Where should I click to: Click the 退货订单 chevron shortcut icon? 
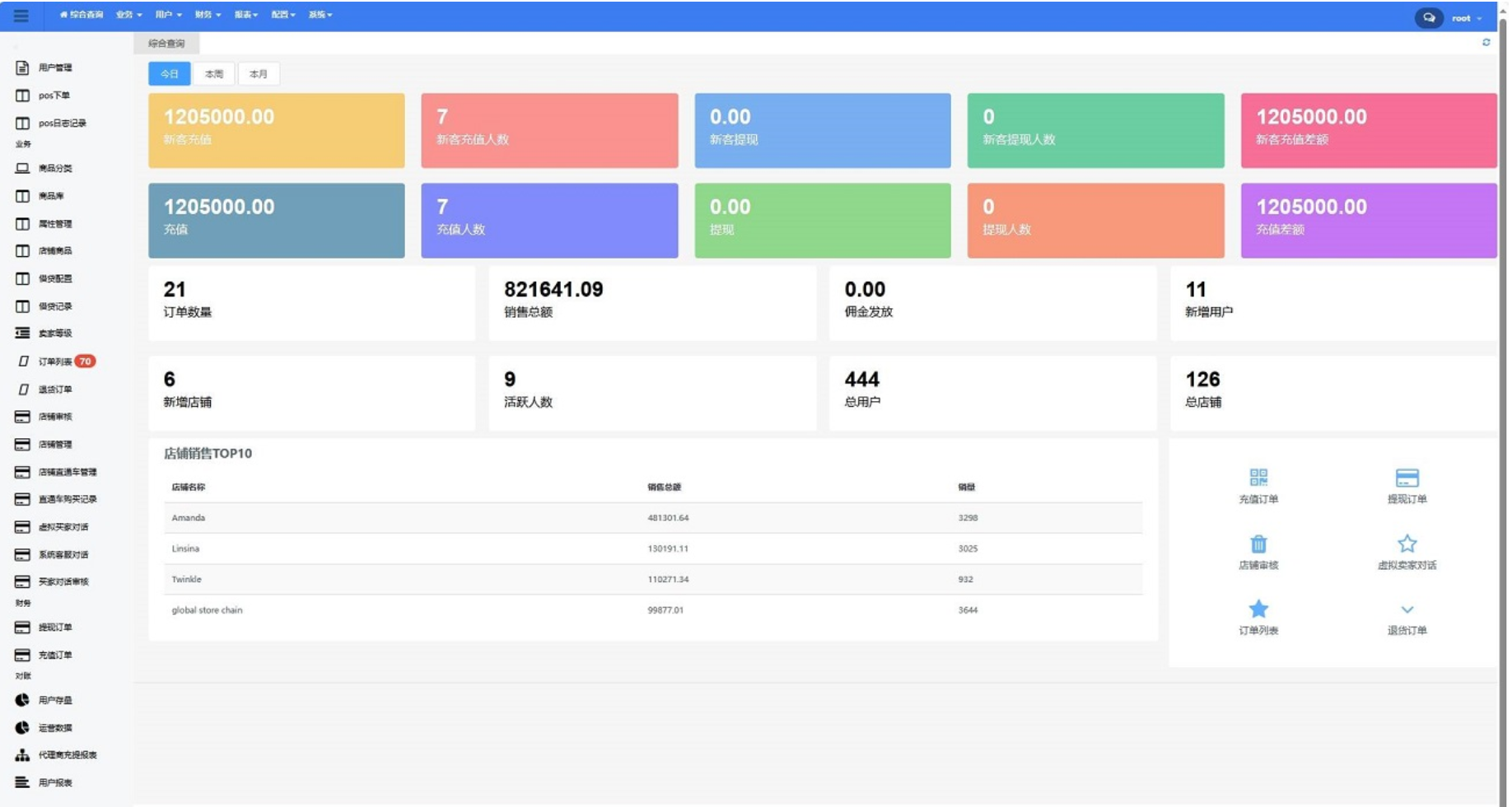click(x=1407, y=610)
